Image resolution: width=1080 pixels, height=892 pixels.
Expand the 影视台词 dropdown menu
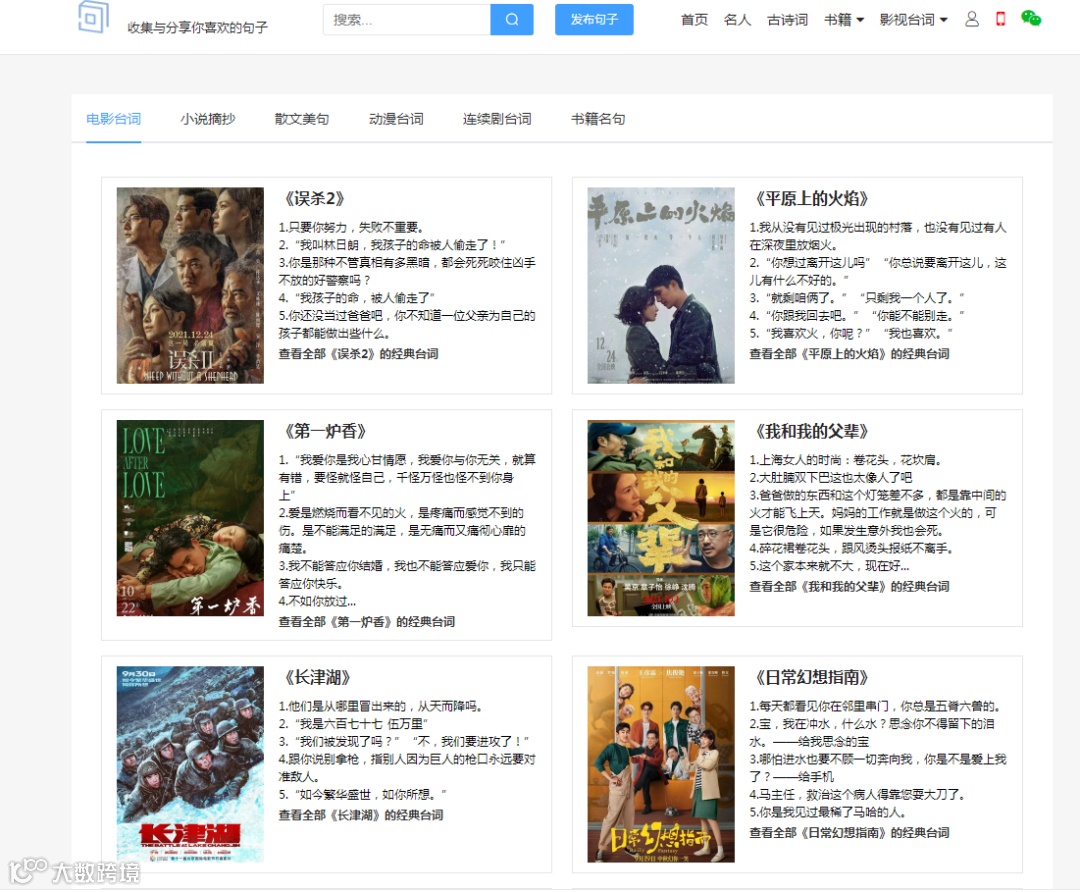pyautogui.click(x=913, y=20)
